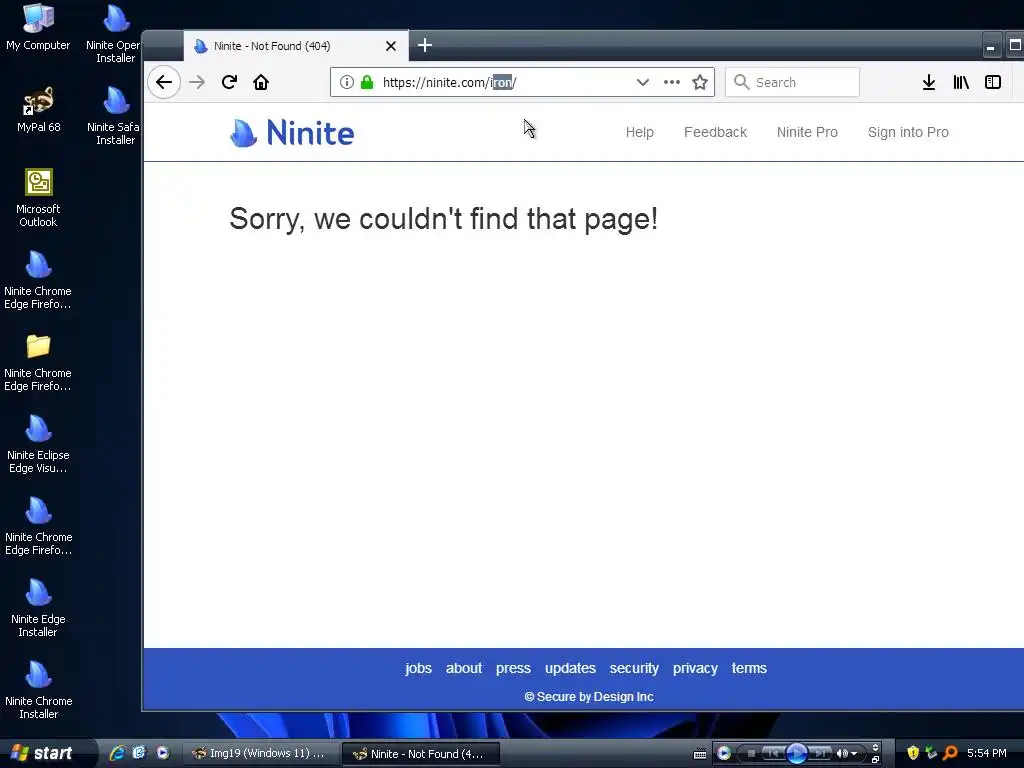Open the on-screen keyboard taskbar icon
The height and width of the screenshot is (768, 1024).
699,754
